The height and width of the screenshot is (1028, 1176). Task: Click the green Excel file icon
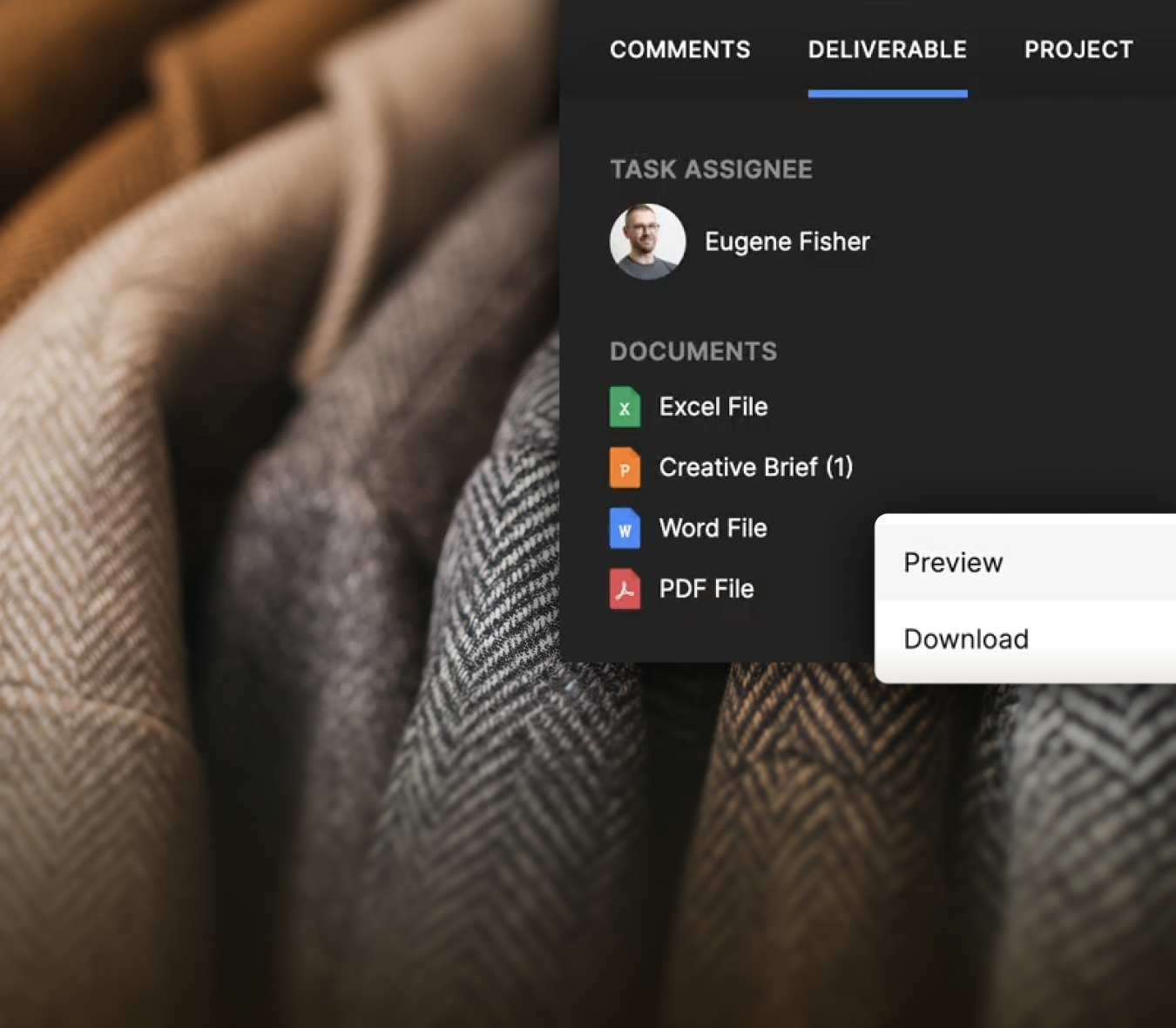coord(625,407)
